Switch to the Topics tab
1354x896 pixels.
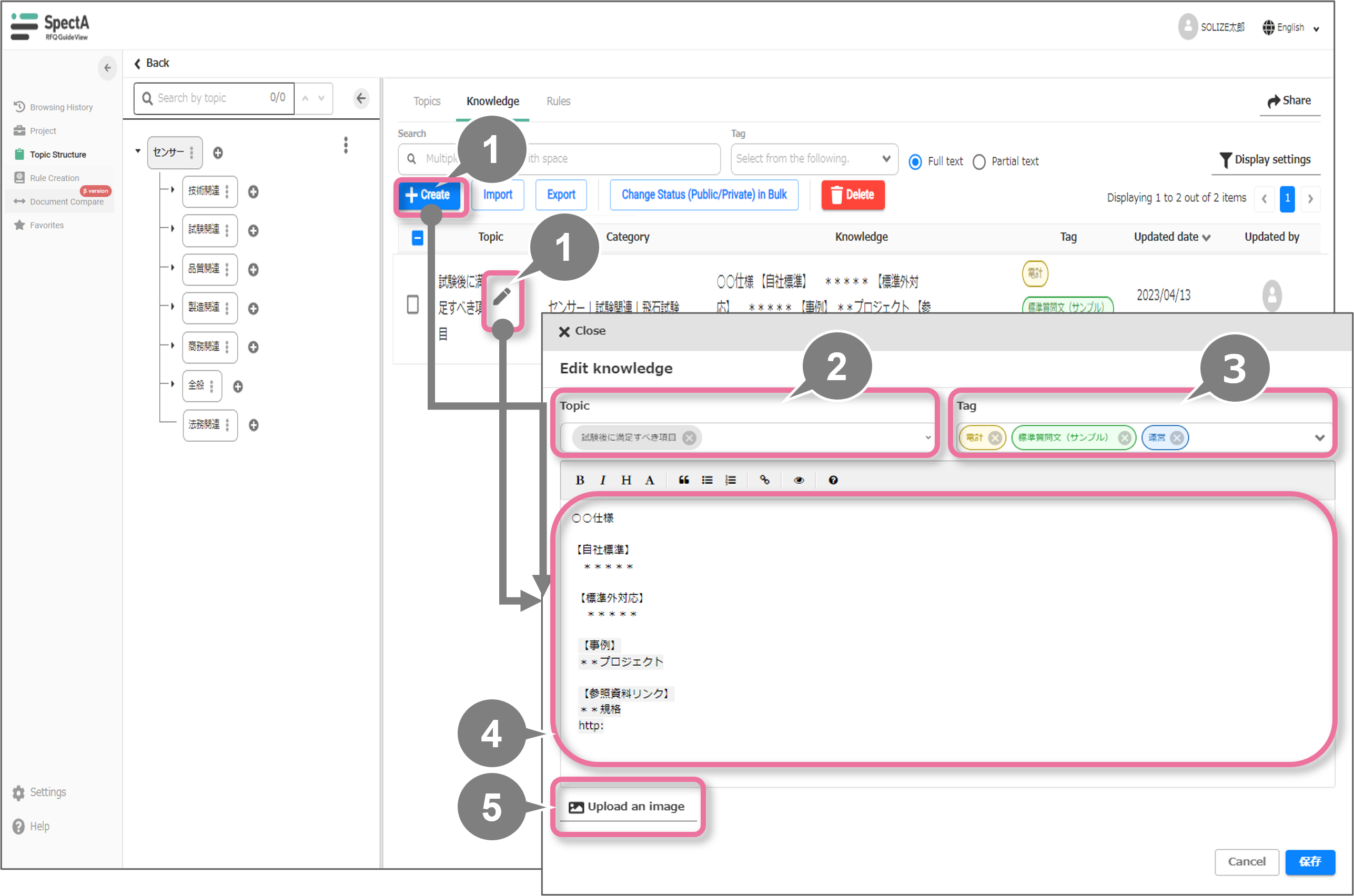click(427, 101)
